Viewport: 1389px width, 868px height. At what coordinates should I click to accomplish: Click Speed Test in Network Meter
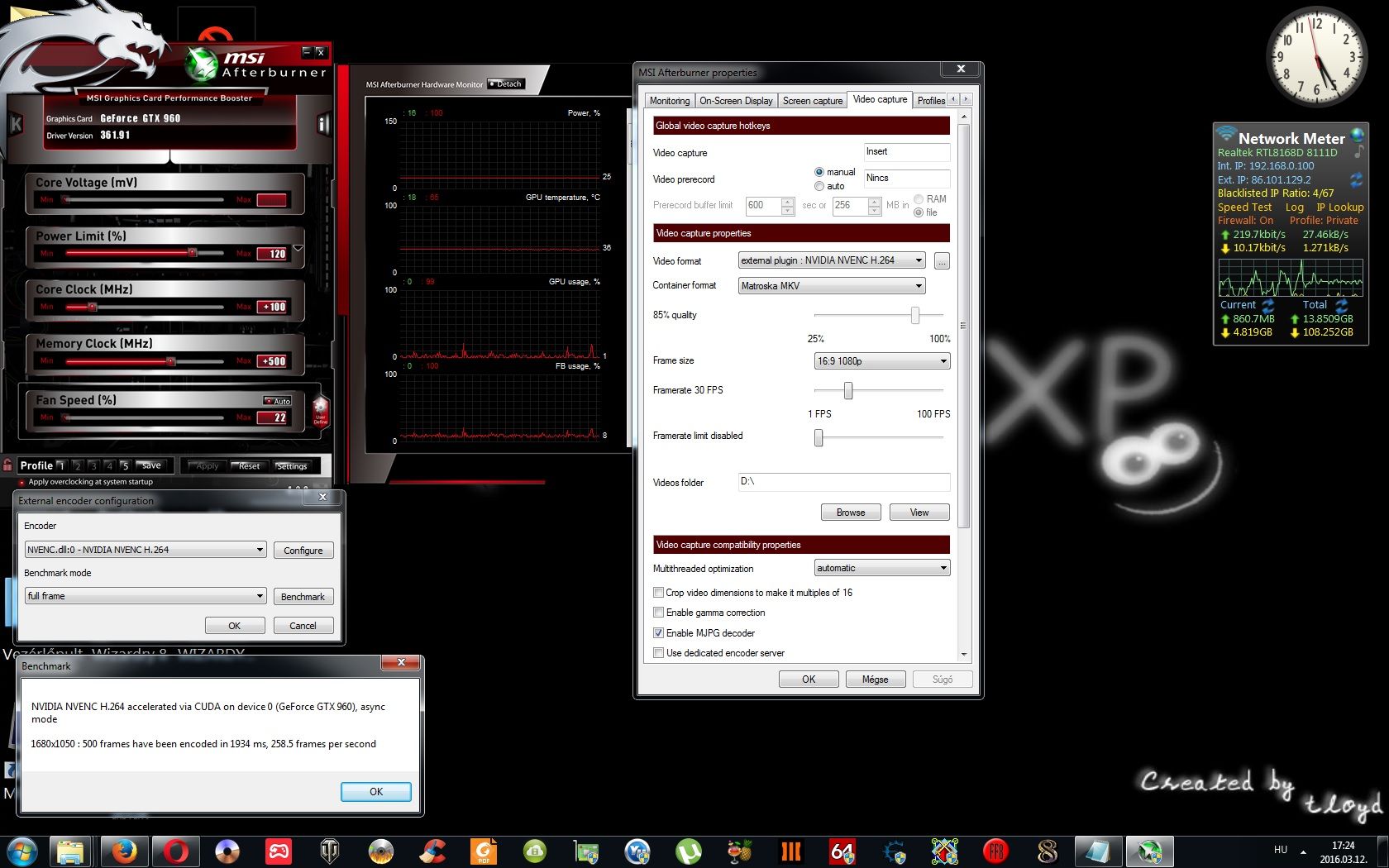coord(1244,207)
